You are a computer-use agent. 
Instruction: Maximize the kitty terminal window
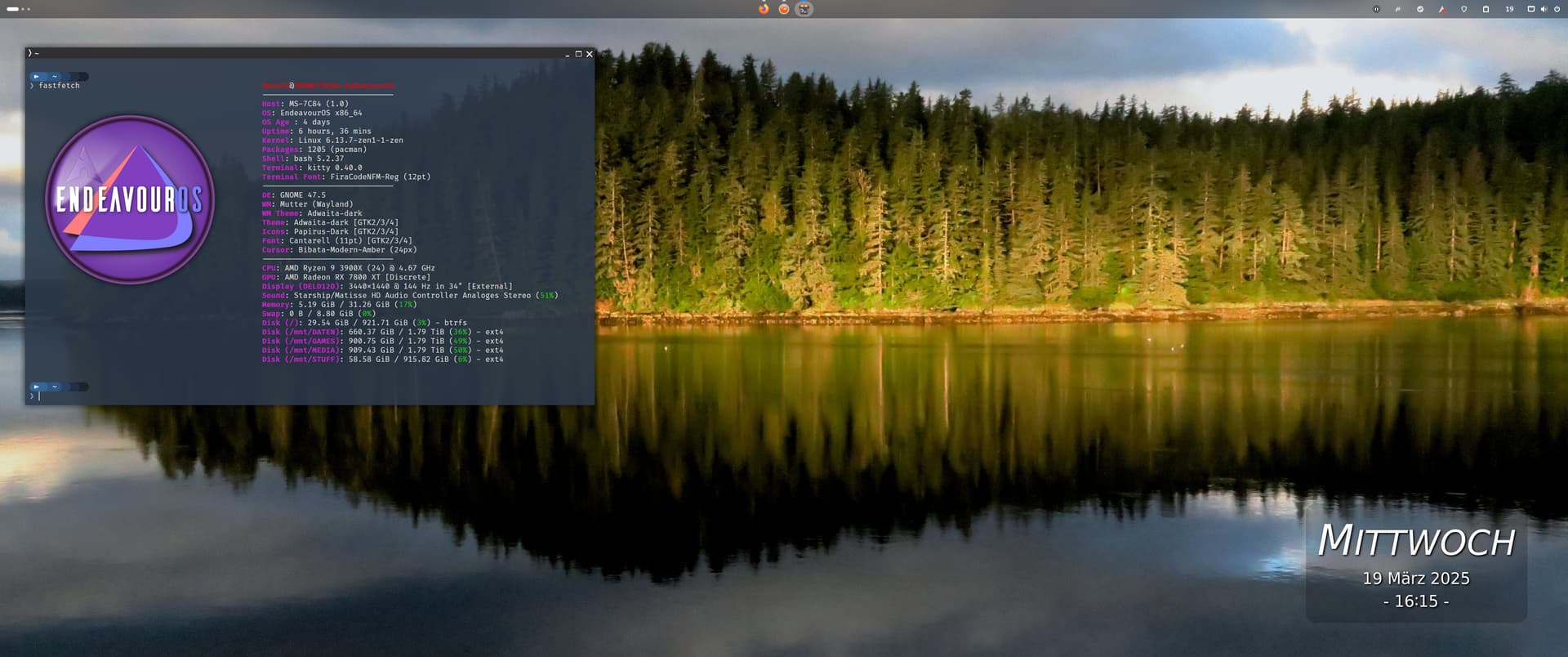[x=578, y=54]
